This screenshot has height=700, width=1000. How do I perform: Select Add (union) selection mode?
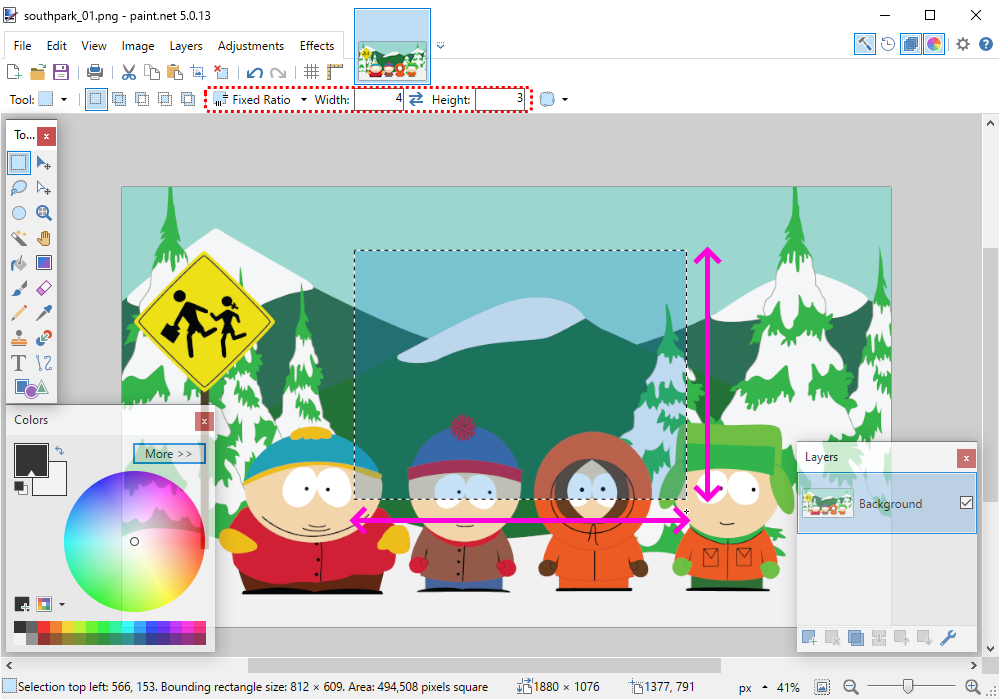pos(119,99)
